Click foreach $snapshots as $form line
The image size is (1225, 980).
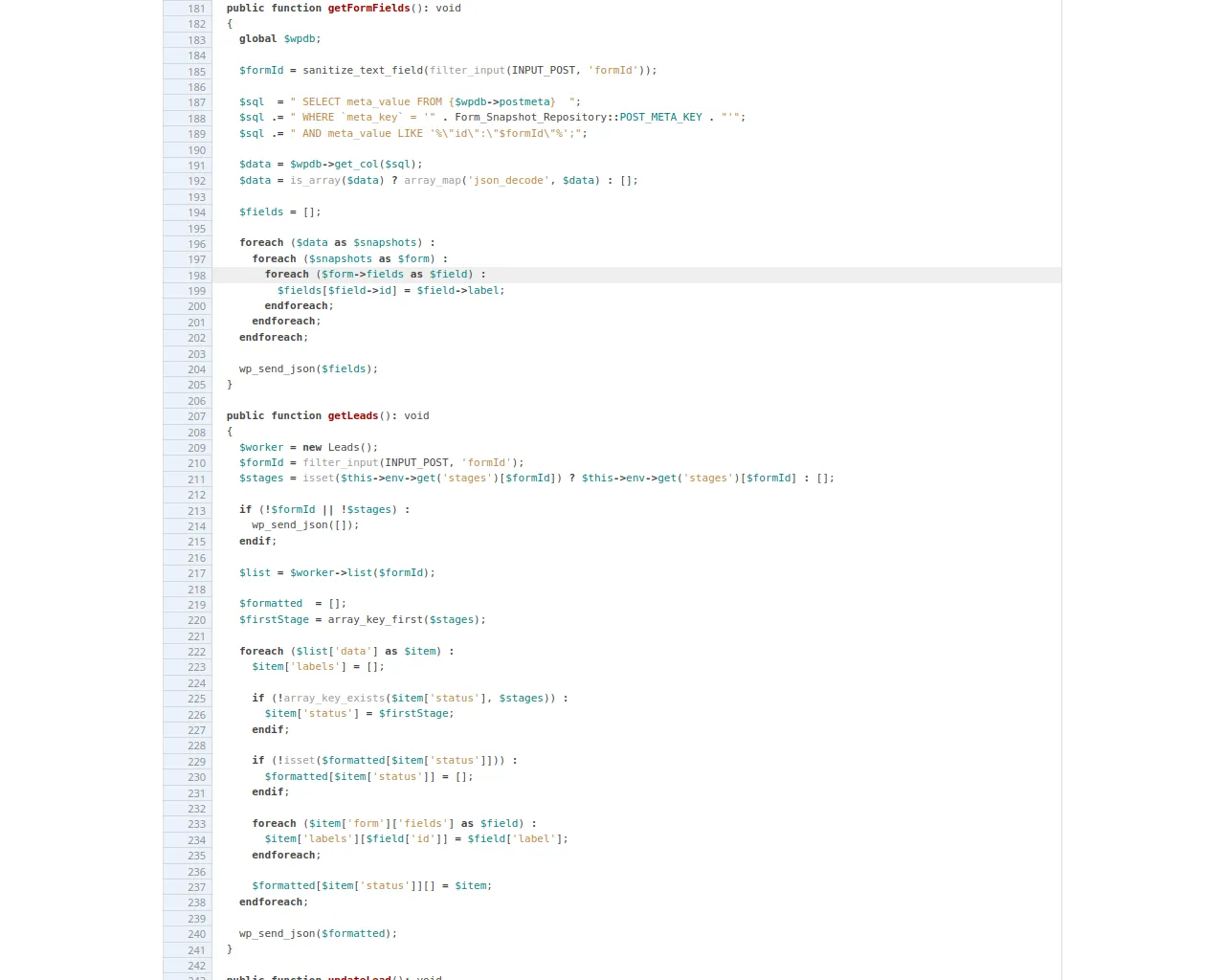(349, 258)
